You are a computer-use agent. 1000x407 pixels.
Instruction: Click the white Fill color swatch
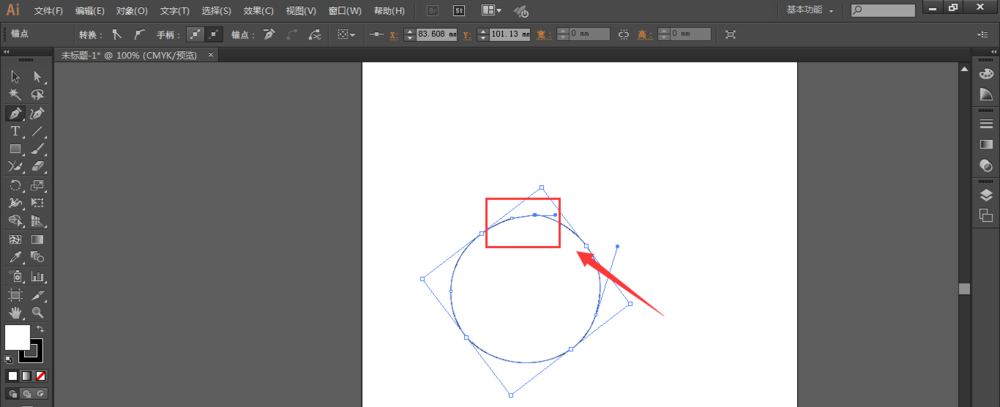point(17,337)
